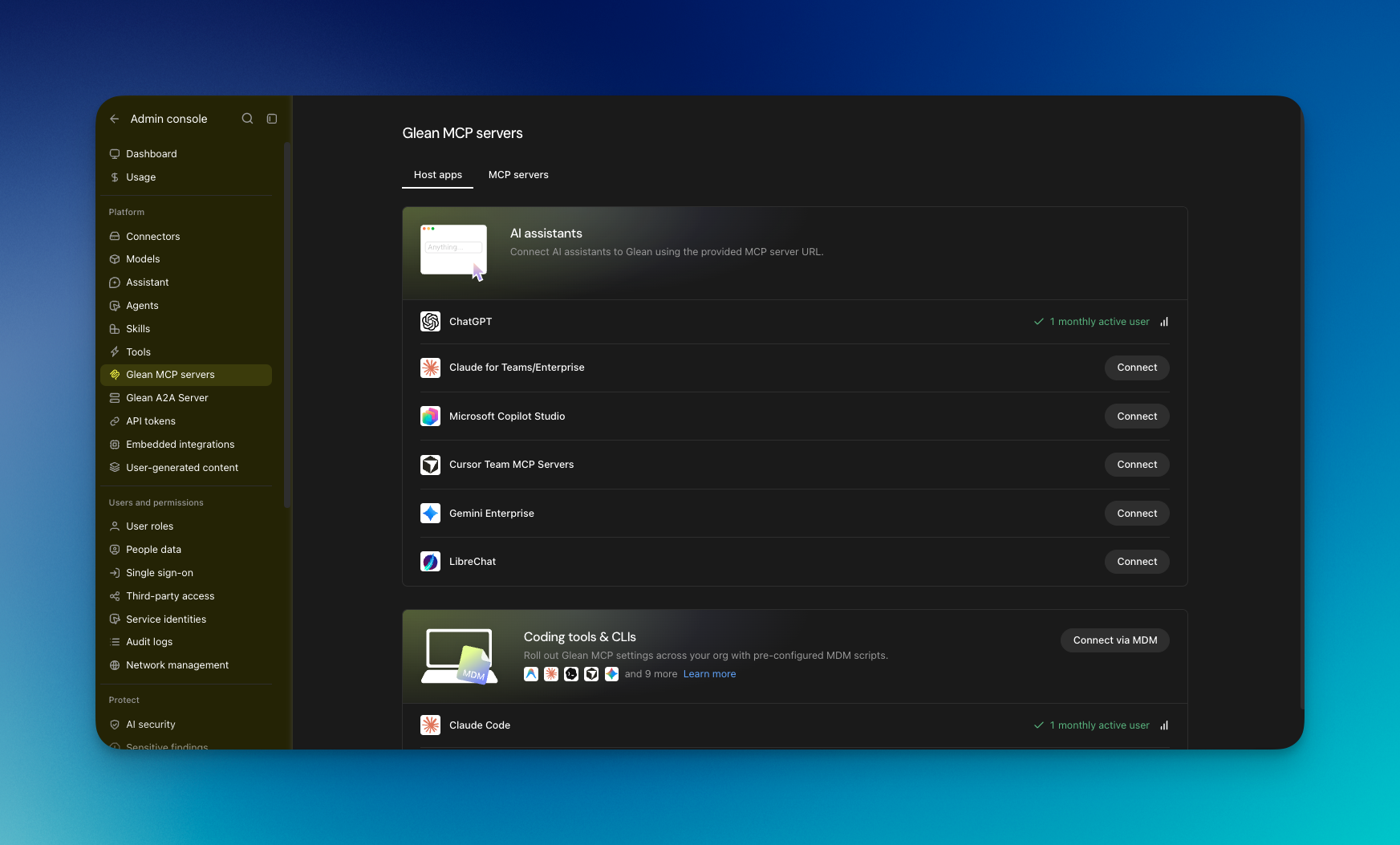Open the search icon in sidebar header

tap(248, 119)
